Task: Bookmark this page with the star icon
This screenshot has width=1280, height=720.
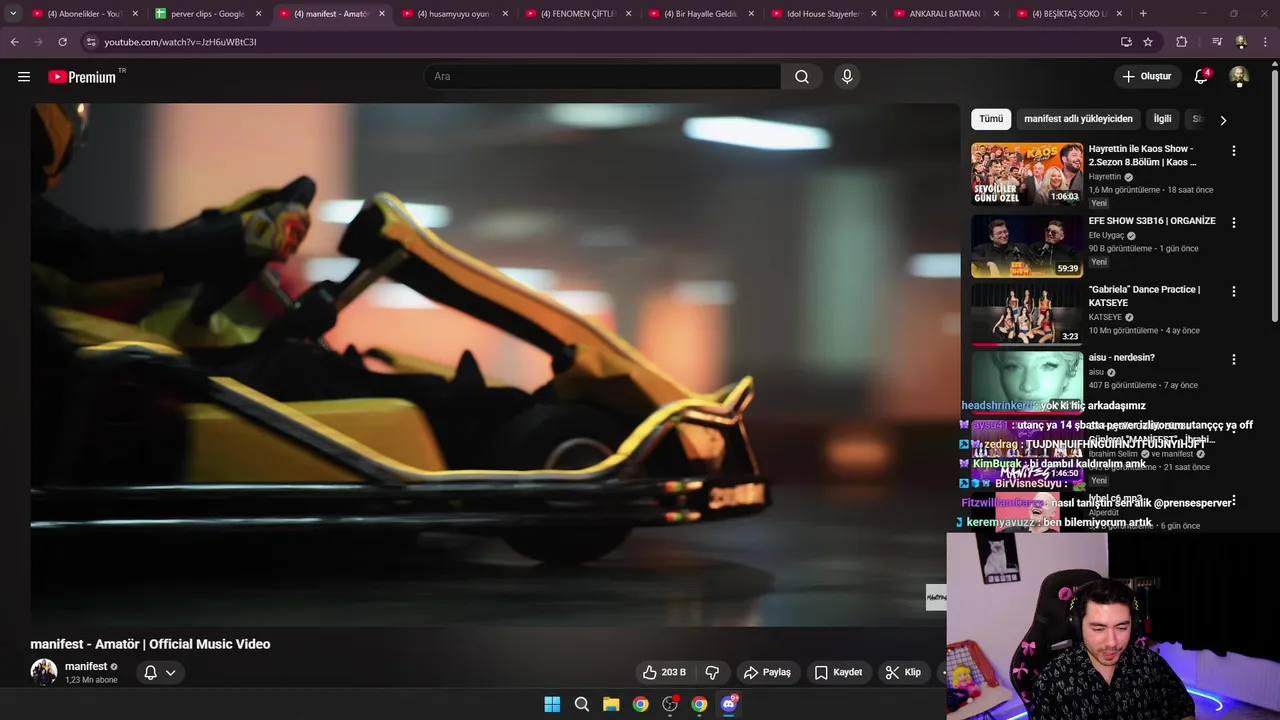Action: 1148,42
